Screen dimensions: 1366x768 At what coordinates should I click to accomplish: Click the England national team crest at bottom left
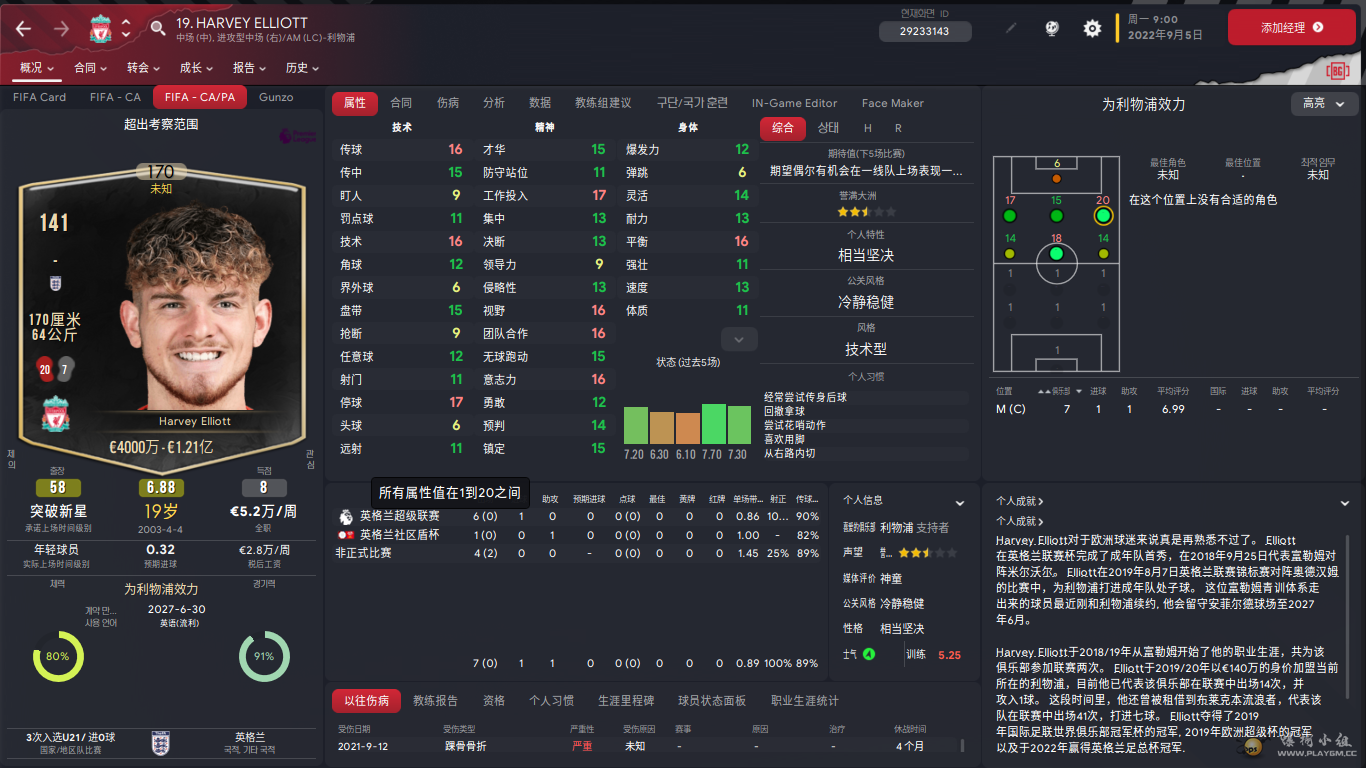(160, 742)
